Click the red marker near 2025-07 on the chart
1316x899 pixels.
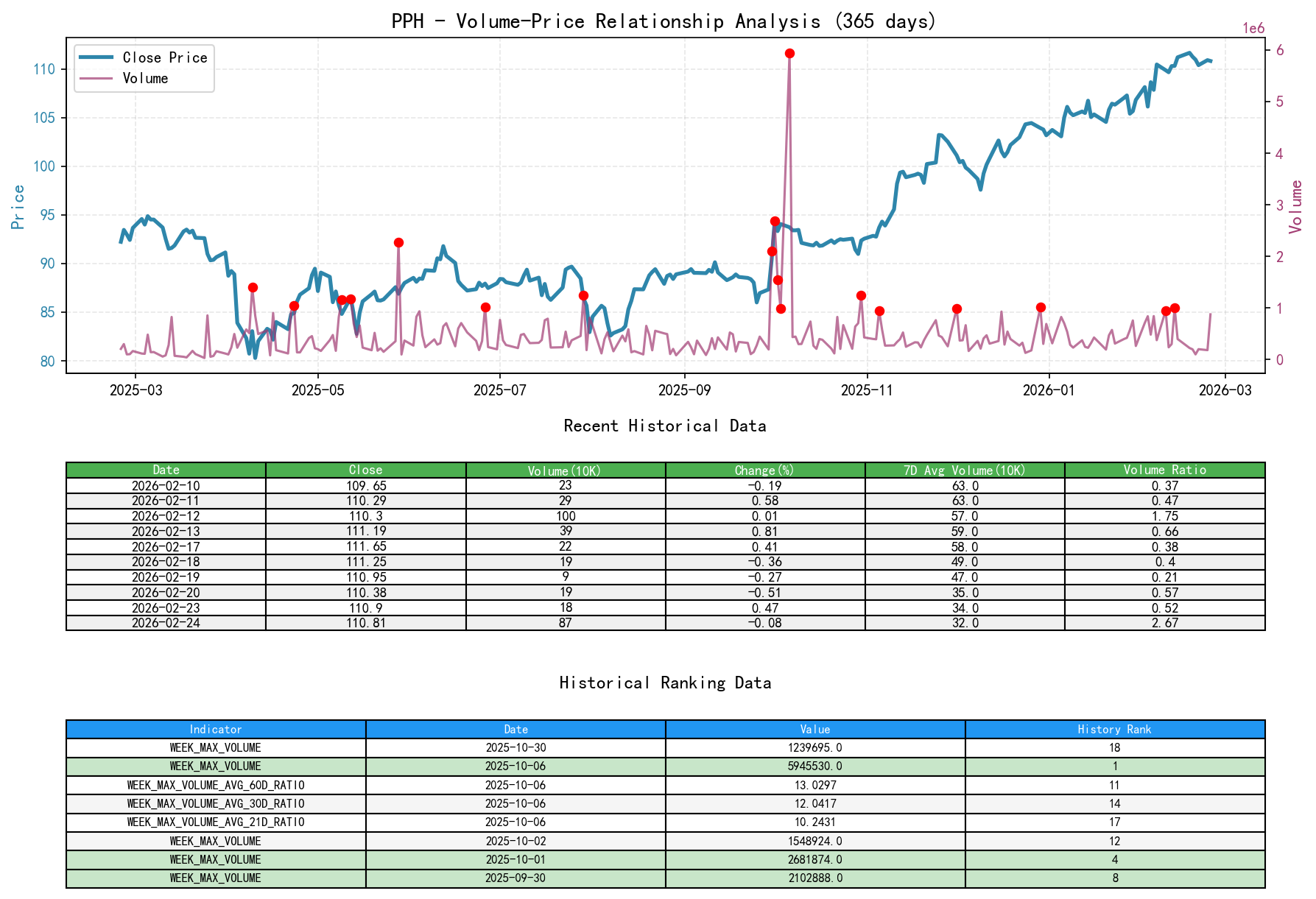coord(485,307)
